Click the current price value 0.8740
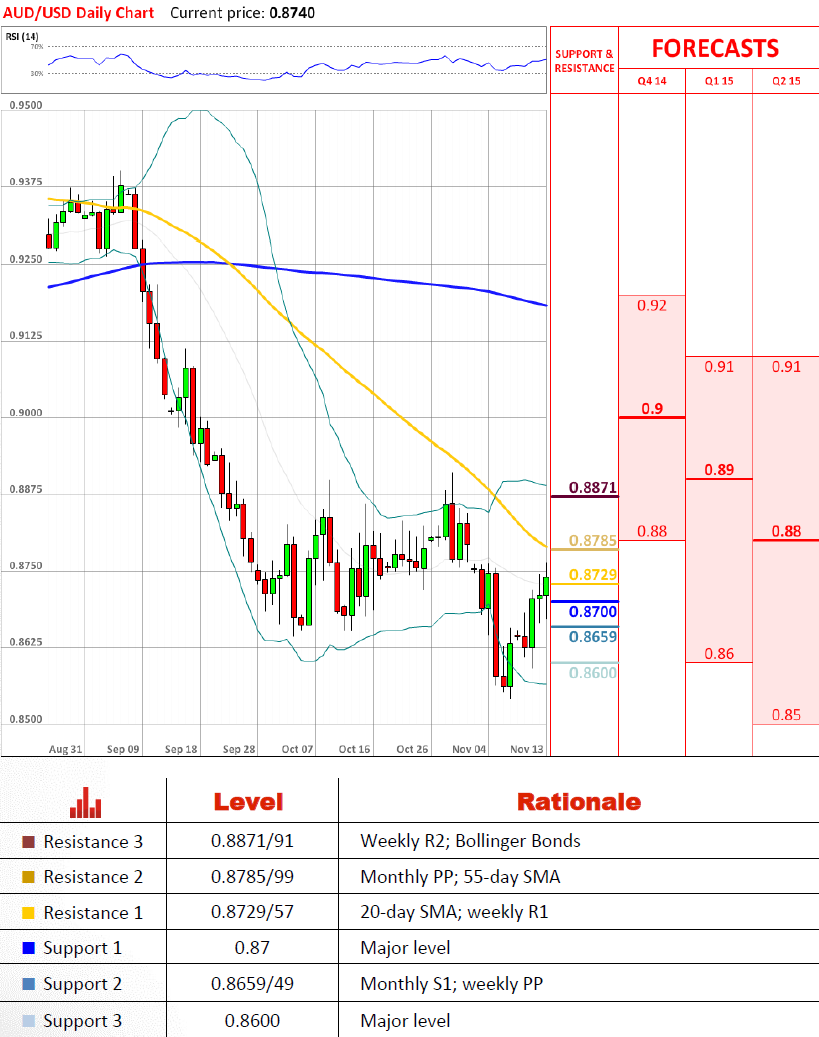The image size is (819, 1037). (x=292, y=13)
